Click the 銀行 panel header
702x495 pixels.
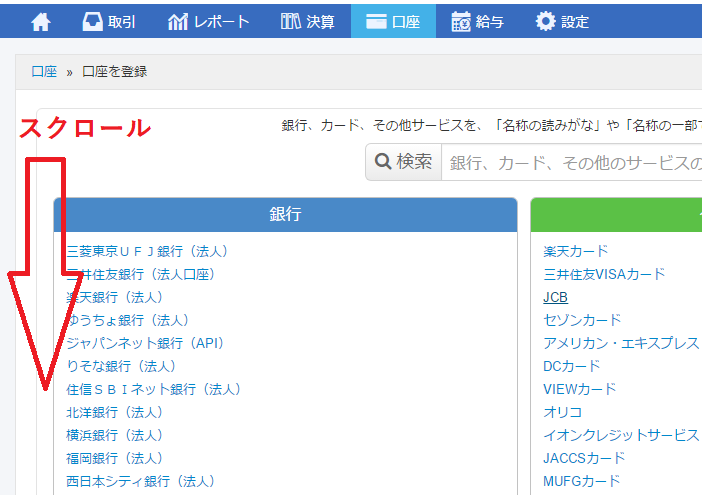point(285,214)
